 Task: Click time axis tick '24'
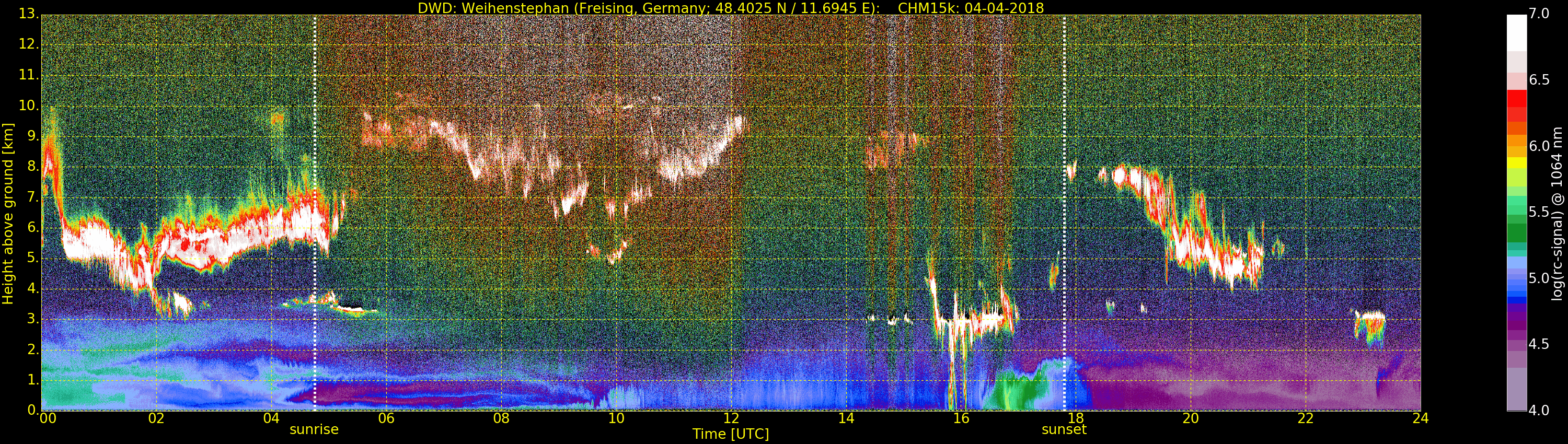pos(1421,418)
